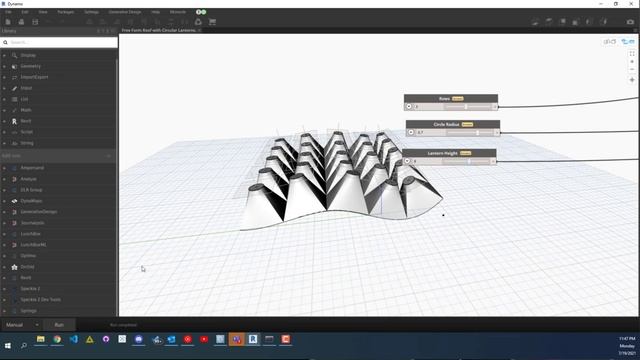Viewport: 640px width, 360px height.
Task: Expand the GenerativeDesign package
Action: [x=4, y=212]
